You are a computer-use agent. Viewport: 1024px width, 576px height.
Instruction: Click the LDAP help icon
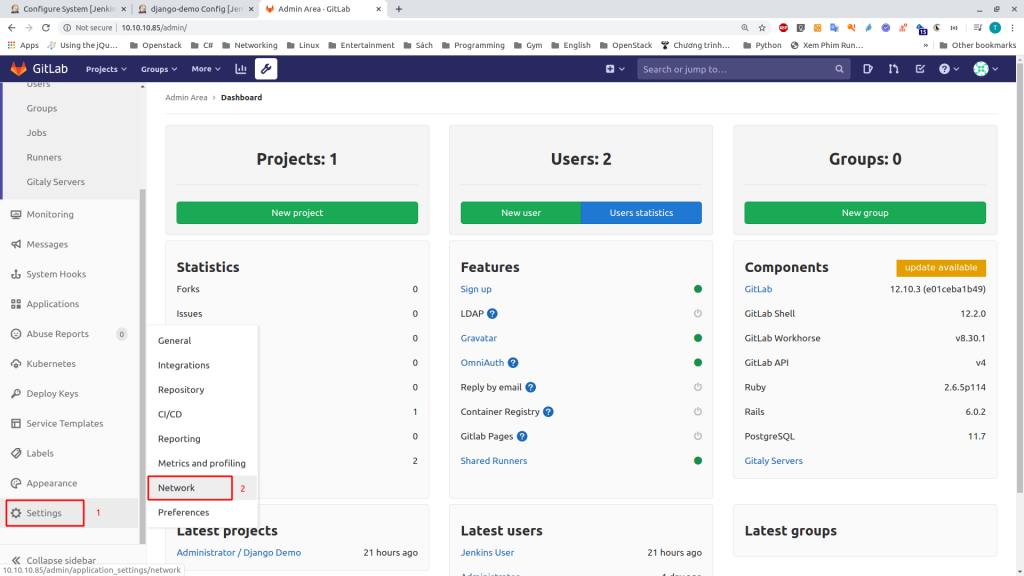click(x=492, y=313)
